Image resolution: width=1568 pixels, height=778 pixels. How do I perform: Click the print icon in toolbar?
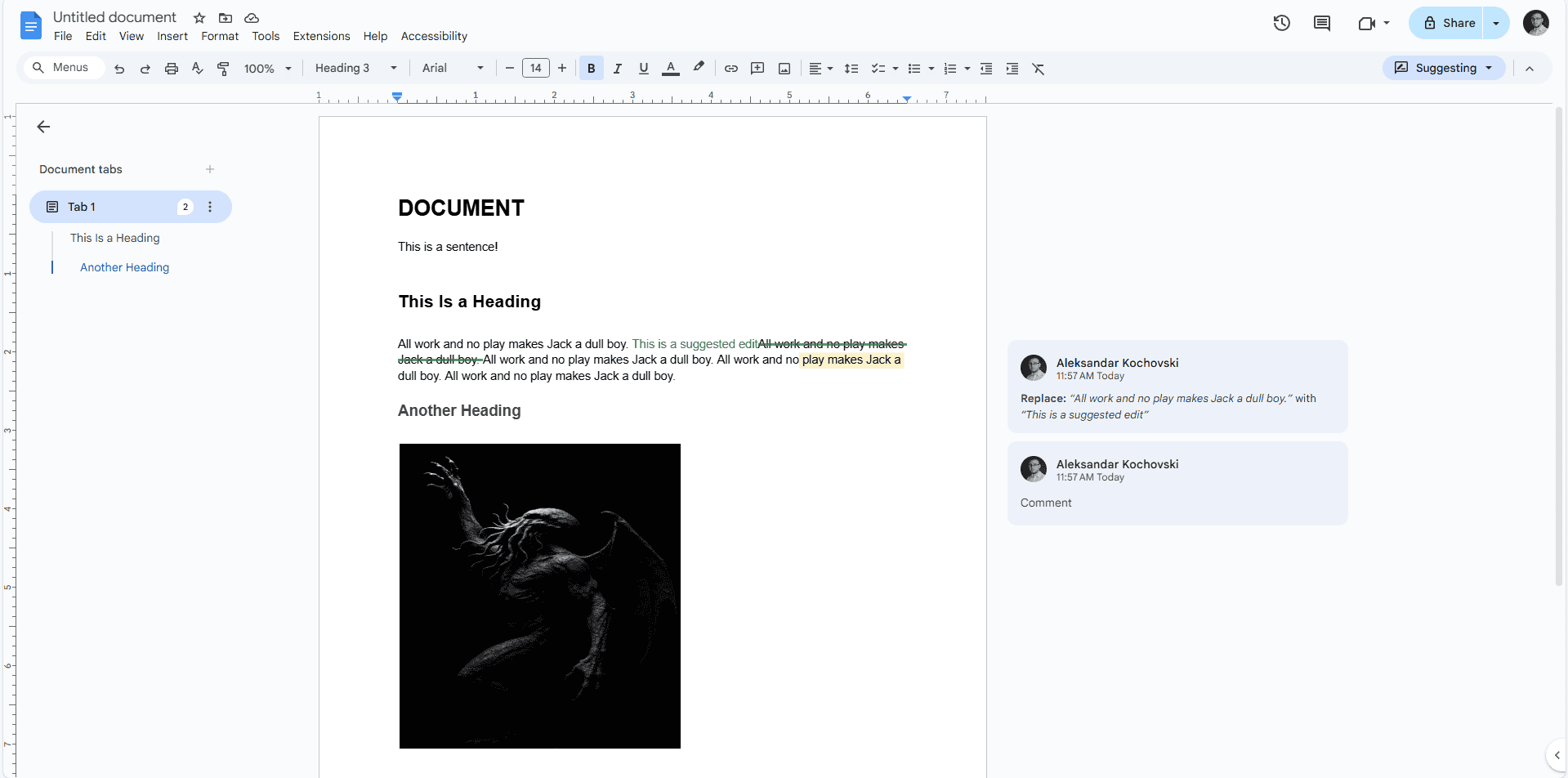171,69
